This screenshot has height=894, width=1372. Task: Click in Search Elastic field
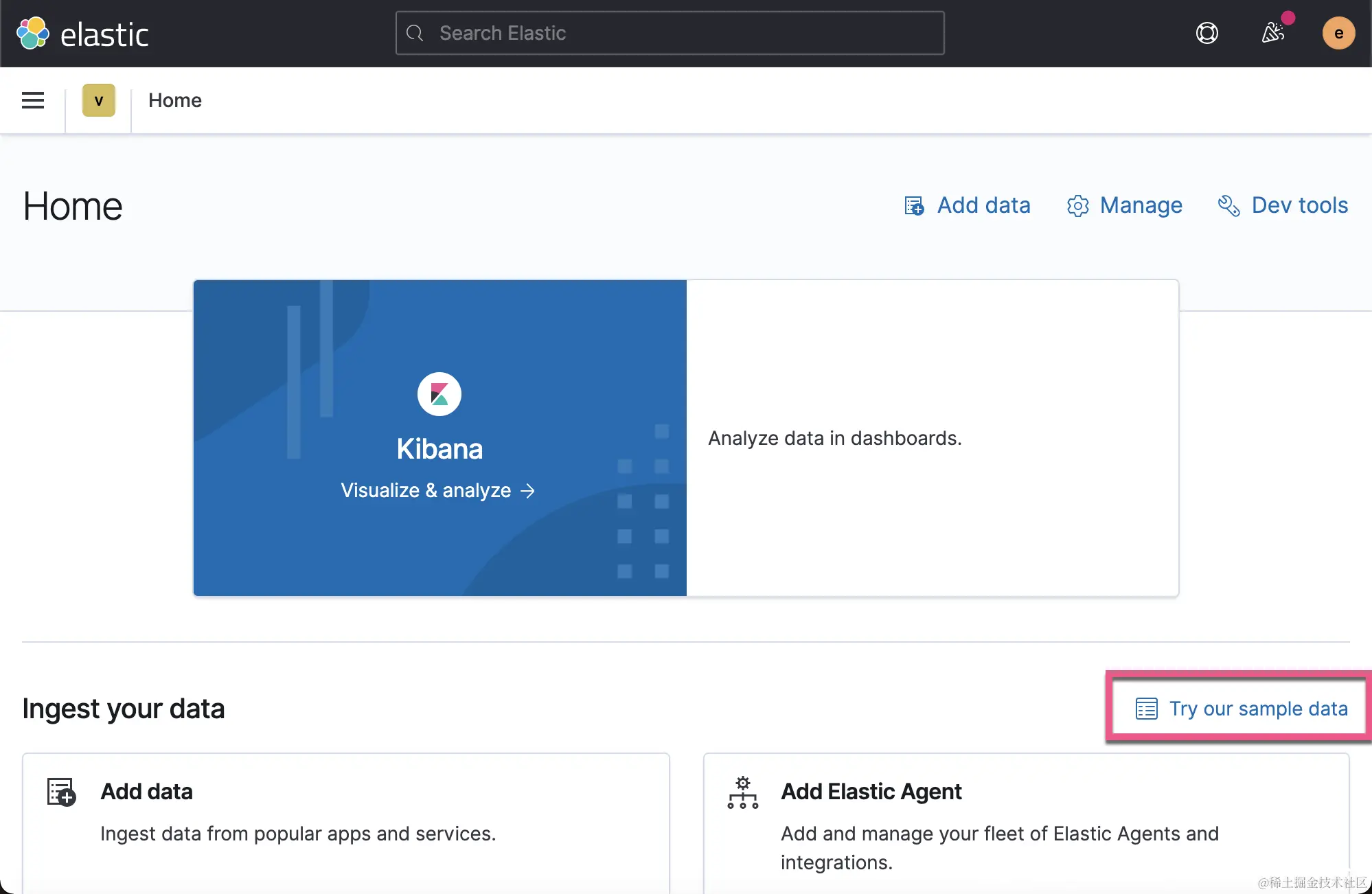coord(670,33)
